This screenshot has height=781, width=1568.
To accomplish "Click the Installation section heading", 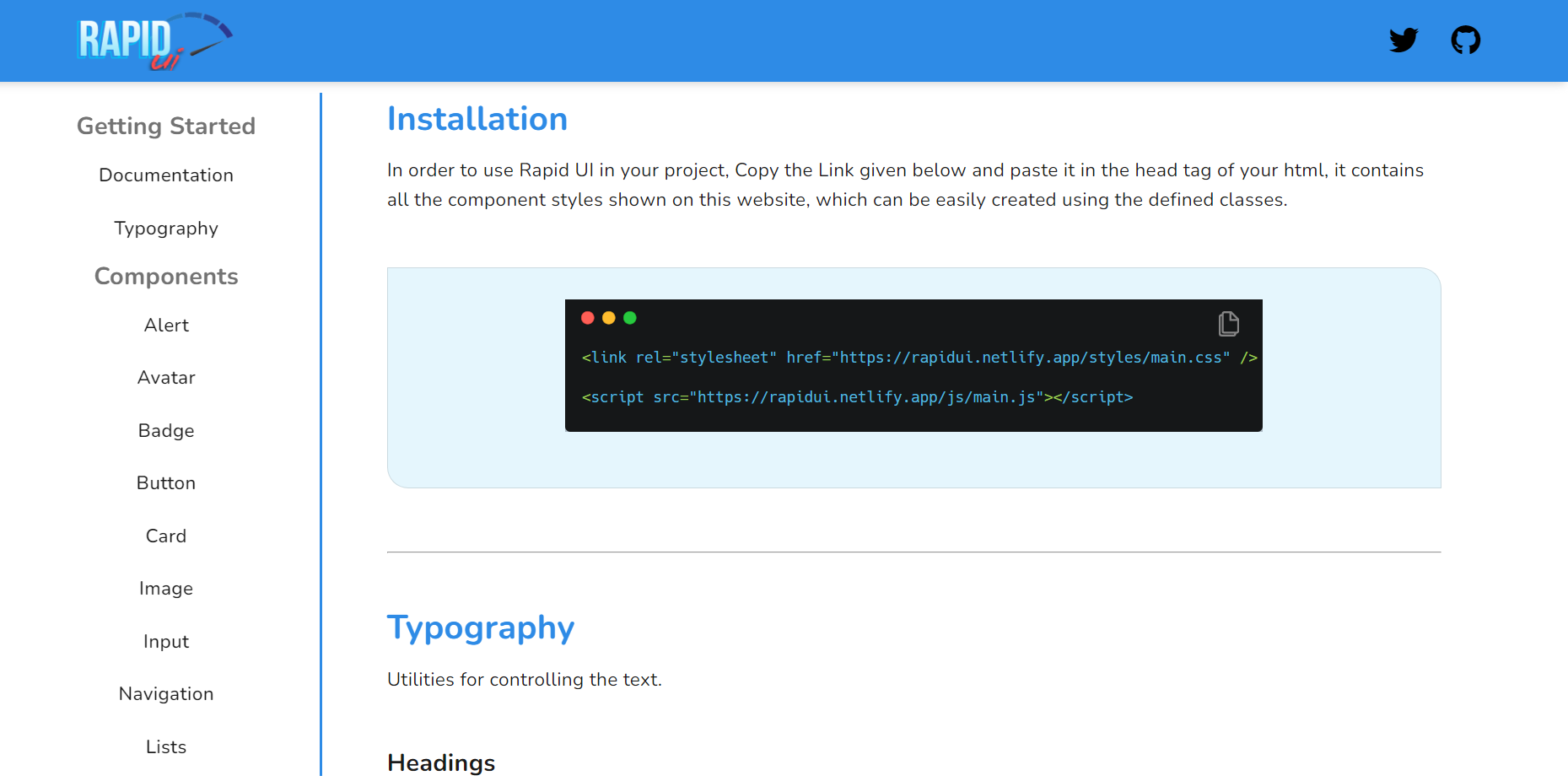I will pos(477,119).
